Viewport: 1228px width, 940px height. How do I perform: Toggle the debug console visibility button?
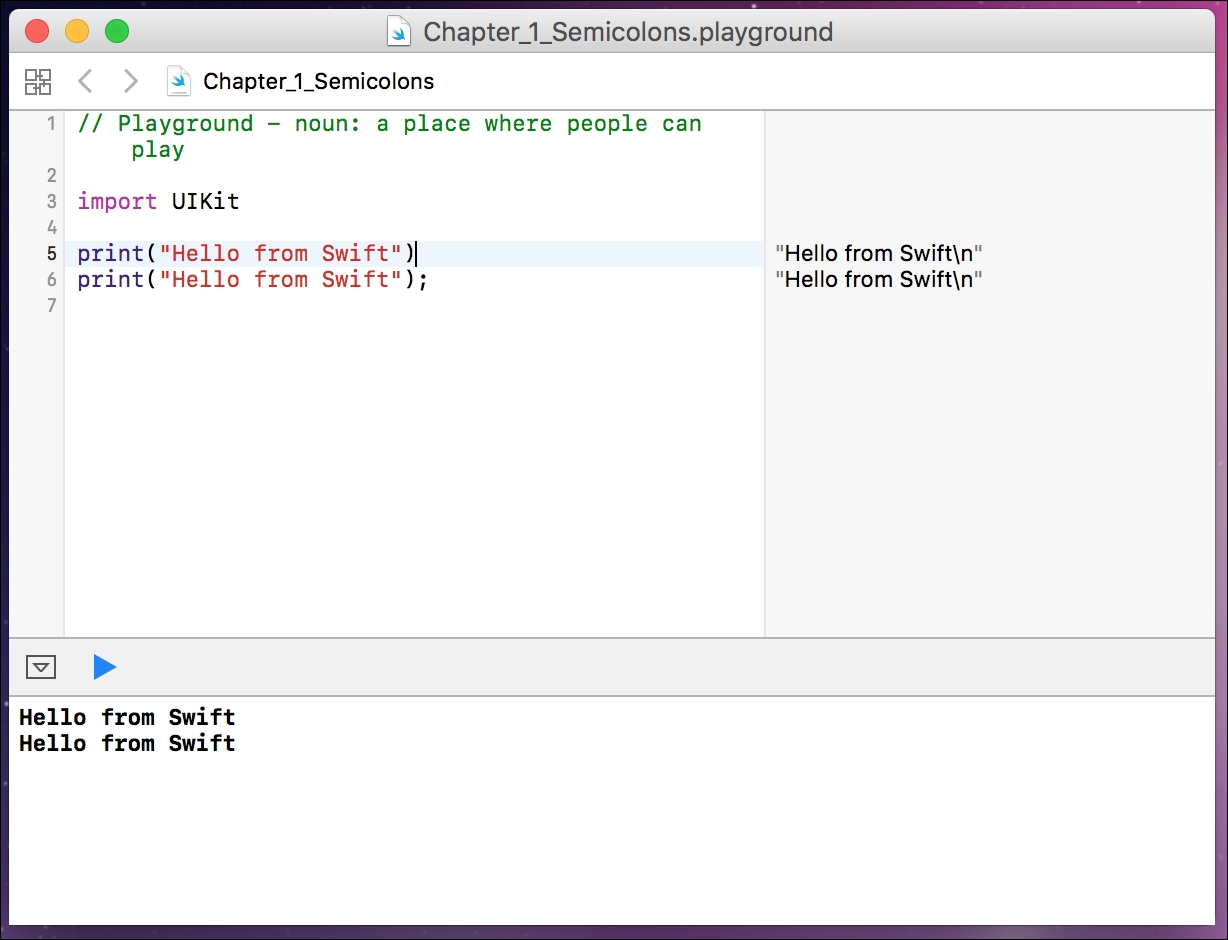click(41, 667)
